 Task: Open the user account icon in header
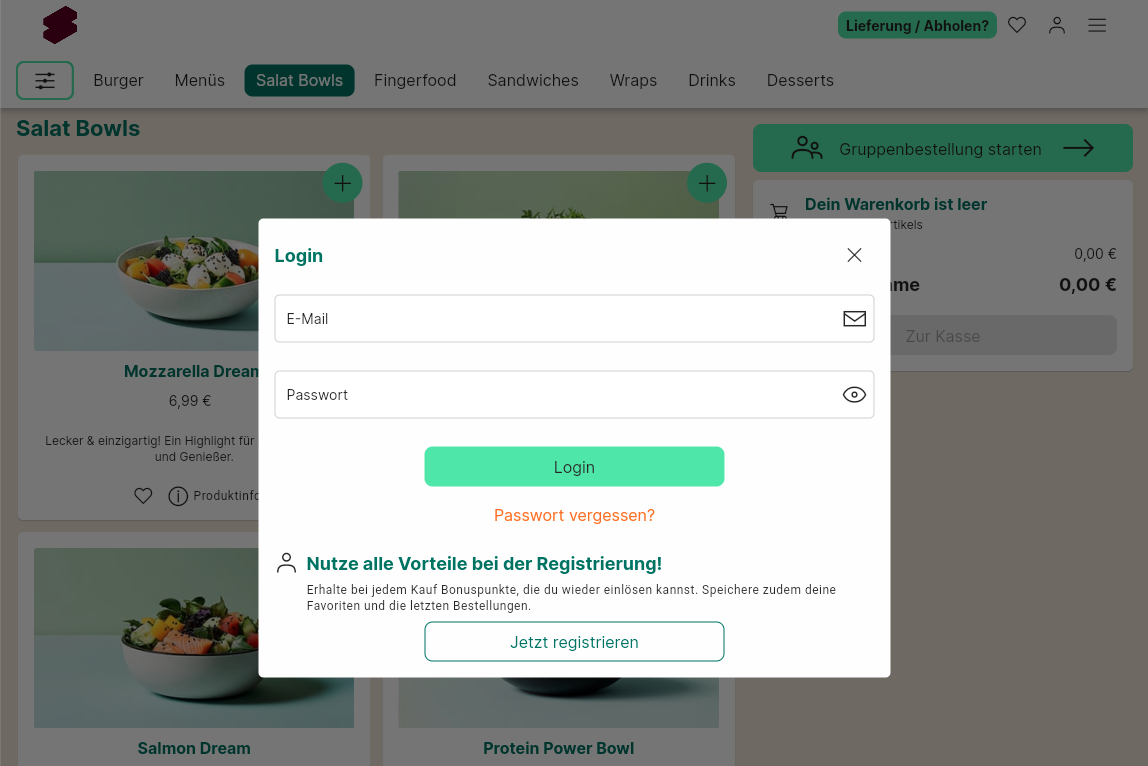(1056, 26)
